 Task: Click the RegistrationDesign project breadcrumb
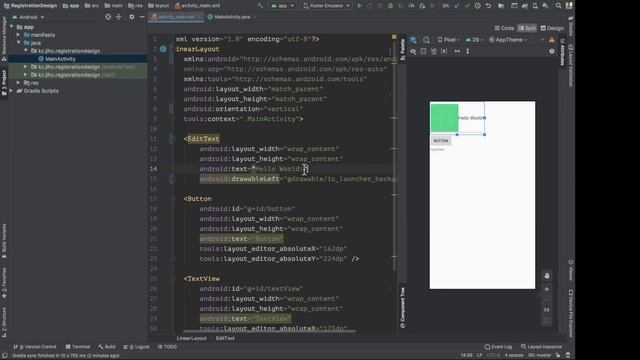[30, 6]
